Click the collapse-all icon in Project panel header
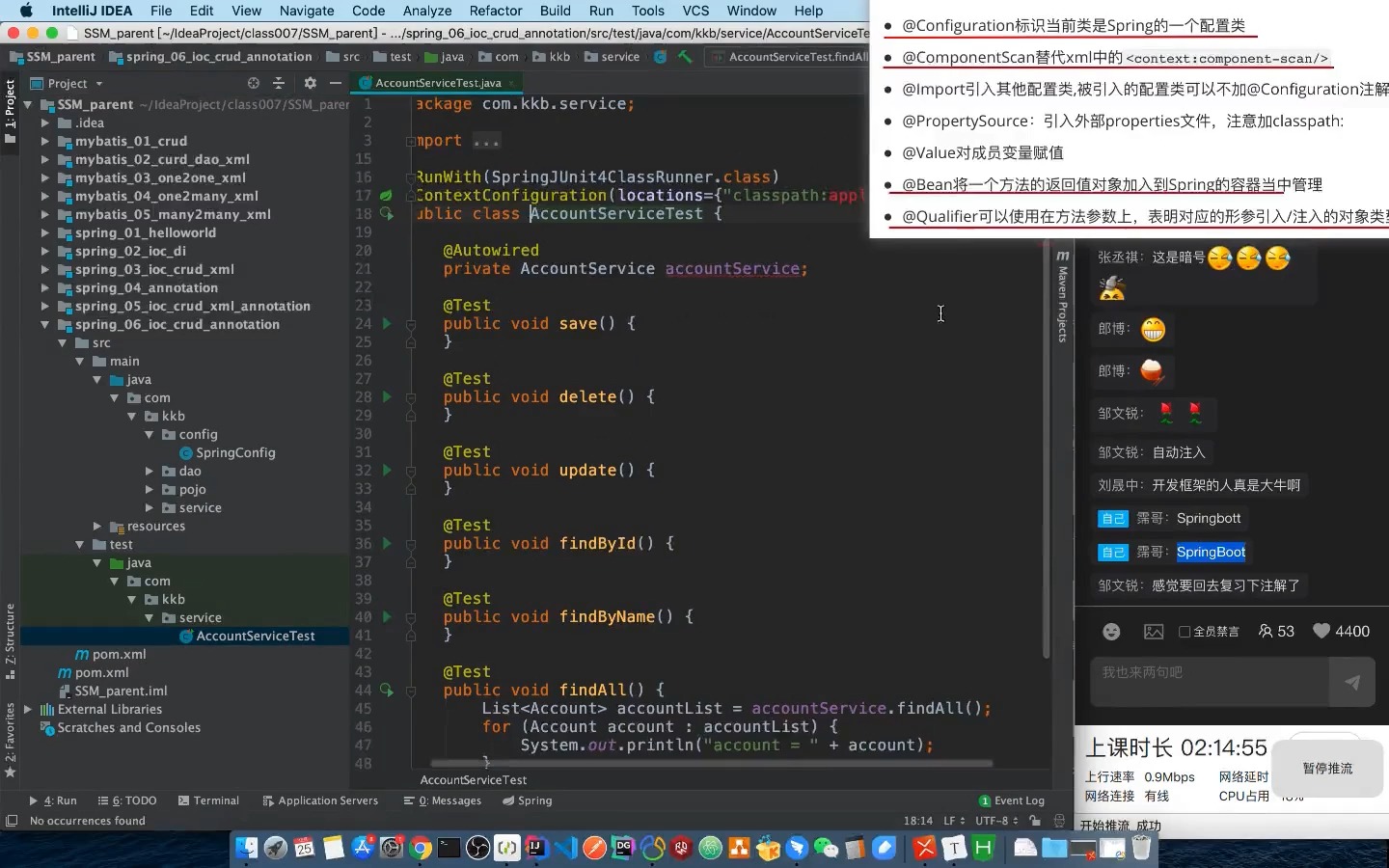The height and width of the screenshot is (868, 1389). pyautogui.click(x=279, y=83)
